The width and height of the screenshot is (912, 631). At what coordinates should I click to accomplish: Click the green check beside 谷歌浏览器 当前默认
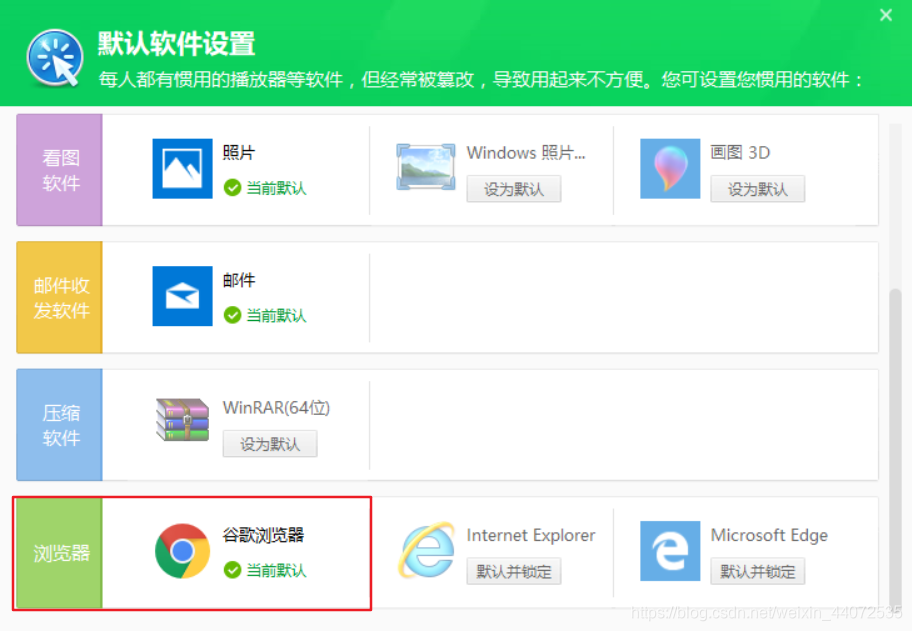(232, 570)
